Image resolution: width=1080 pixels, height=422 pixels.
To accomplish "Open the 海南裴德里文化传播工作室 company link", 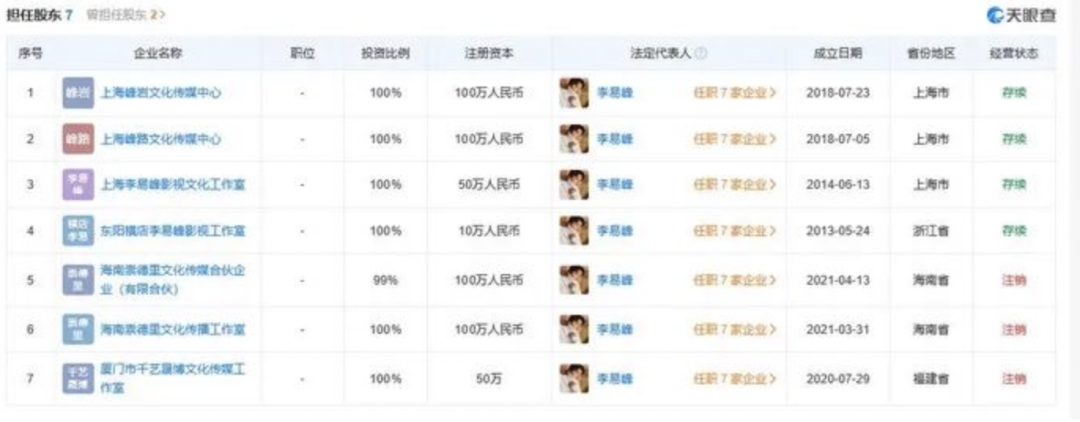I will [173, 329].
